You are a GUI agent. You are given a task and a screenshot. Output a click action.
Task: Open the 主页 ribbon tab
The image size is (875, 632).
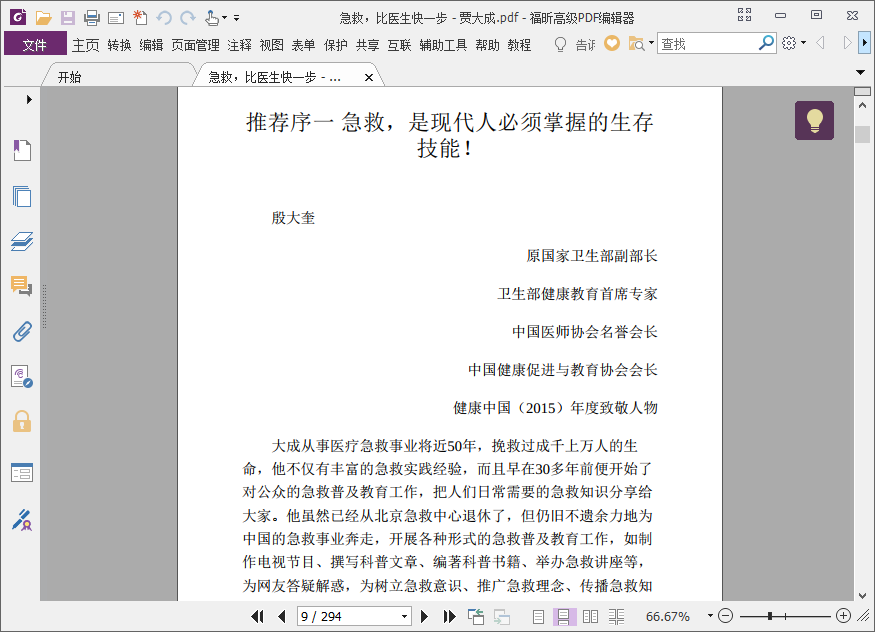(x=85, y=45)
